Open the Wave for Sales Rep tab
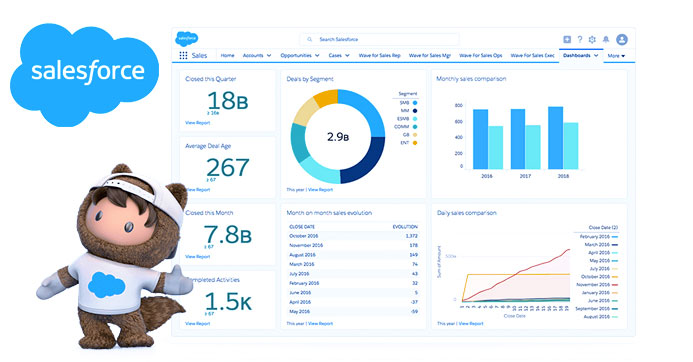The width and height of the screenshot is (693, 362). pos(379,56)
